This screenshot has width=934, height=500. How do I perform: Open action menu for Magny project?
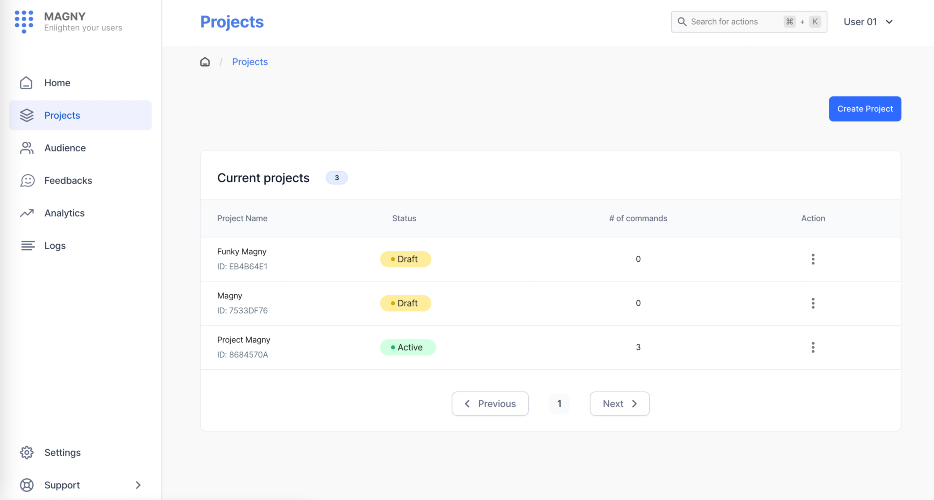tap(813, 303)
